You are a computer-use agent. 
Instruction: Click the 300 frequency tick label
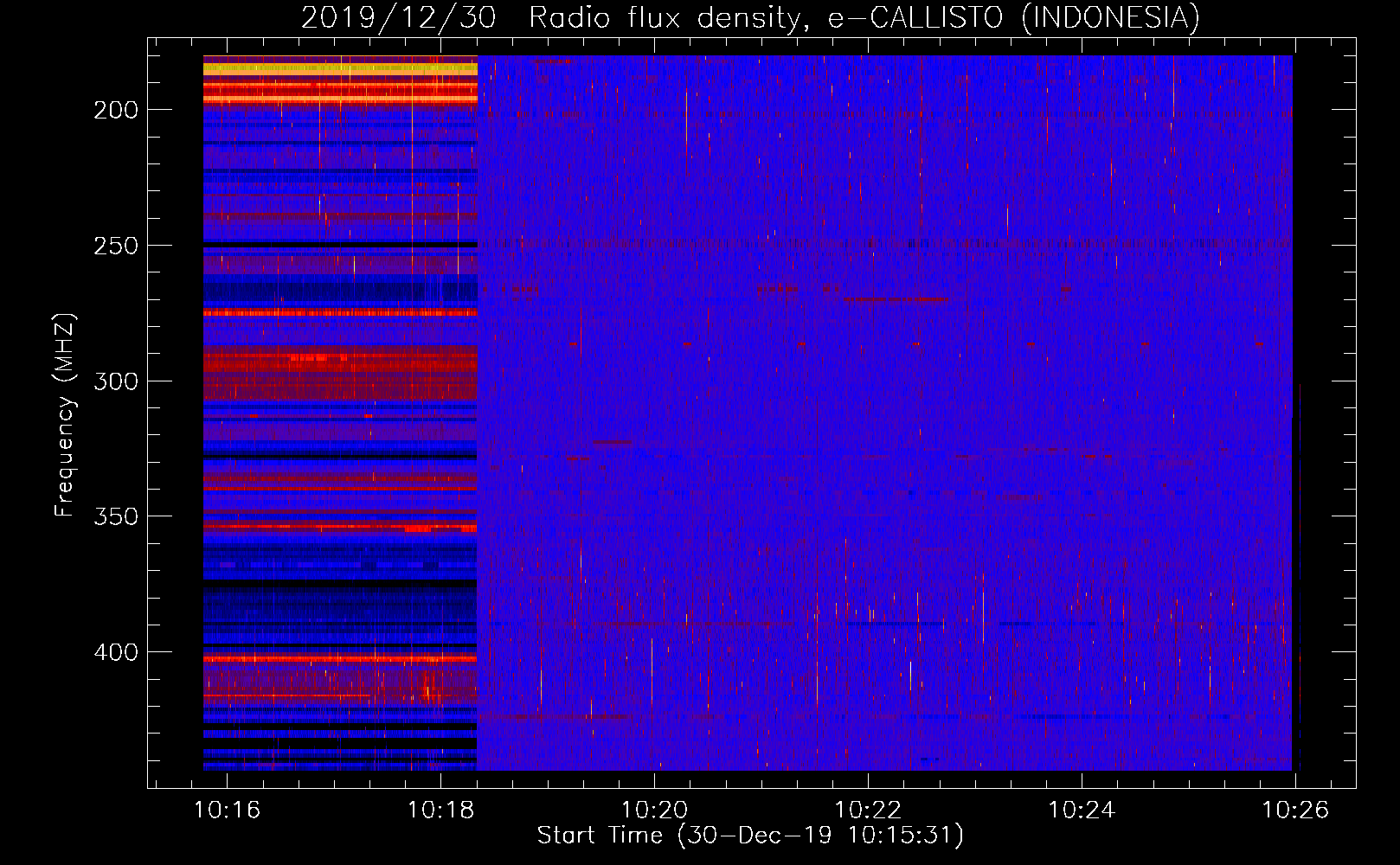[x=116, y=381]
